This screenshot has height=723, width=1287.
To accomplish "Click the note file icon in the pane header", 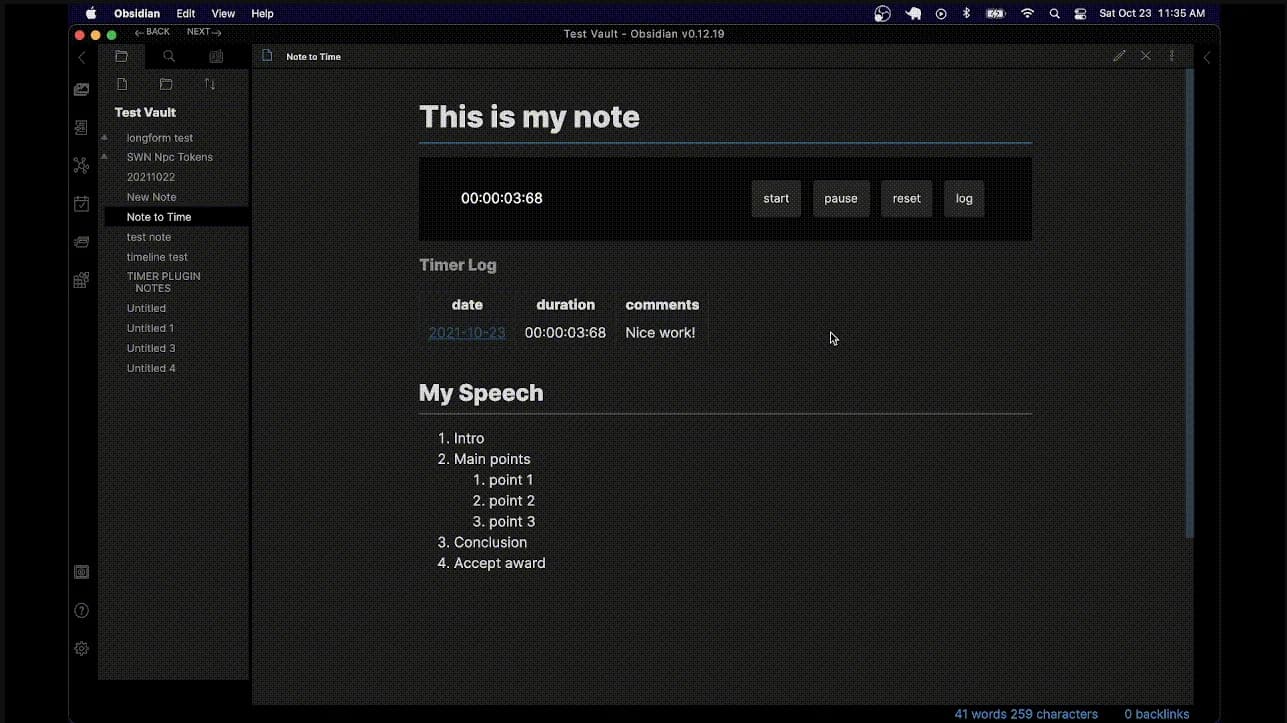I will tap(267, 56).
